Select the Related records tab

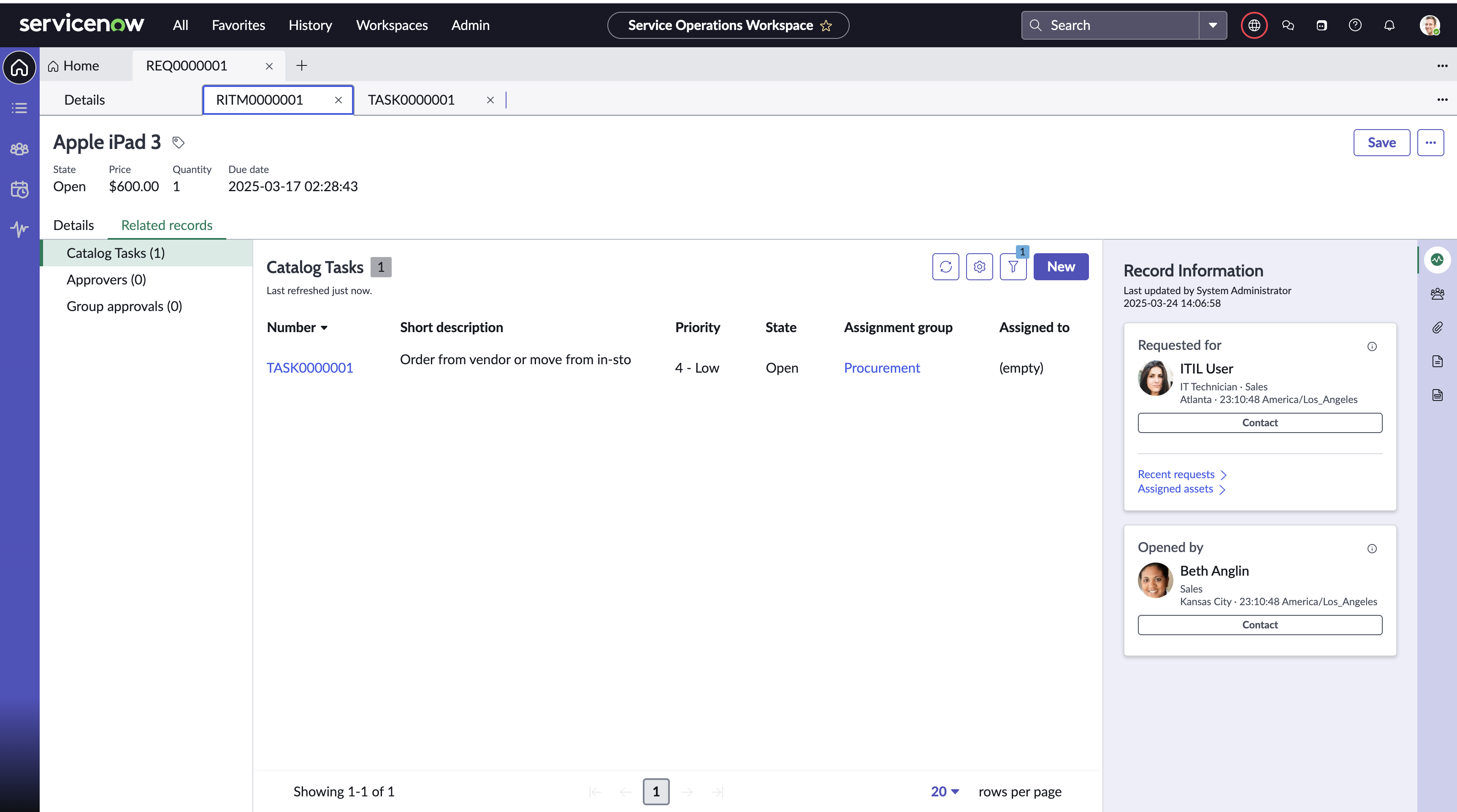167,226
